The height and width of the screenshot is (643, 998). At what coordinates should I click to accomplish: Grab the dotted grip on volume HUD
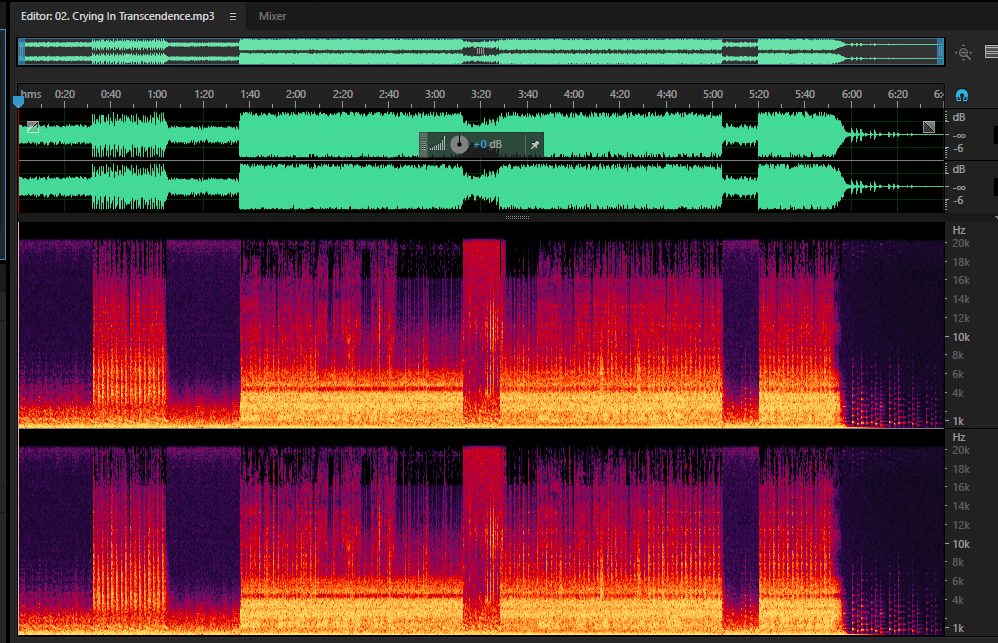coord(423,145)
